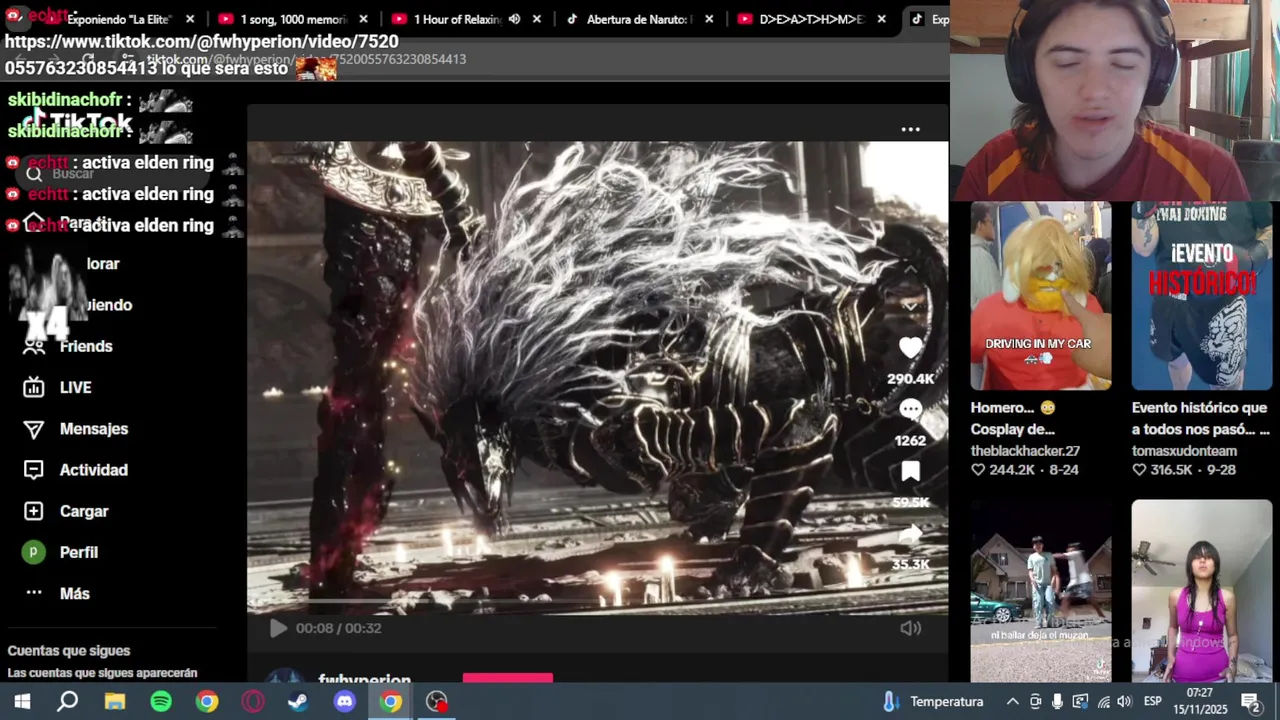This screenshot has width=1280, height=720.
Task: Open Steam from the taskbar
Action: tap(298, 701)
